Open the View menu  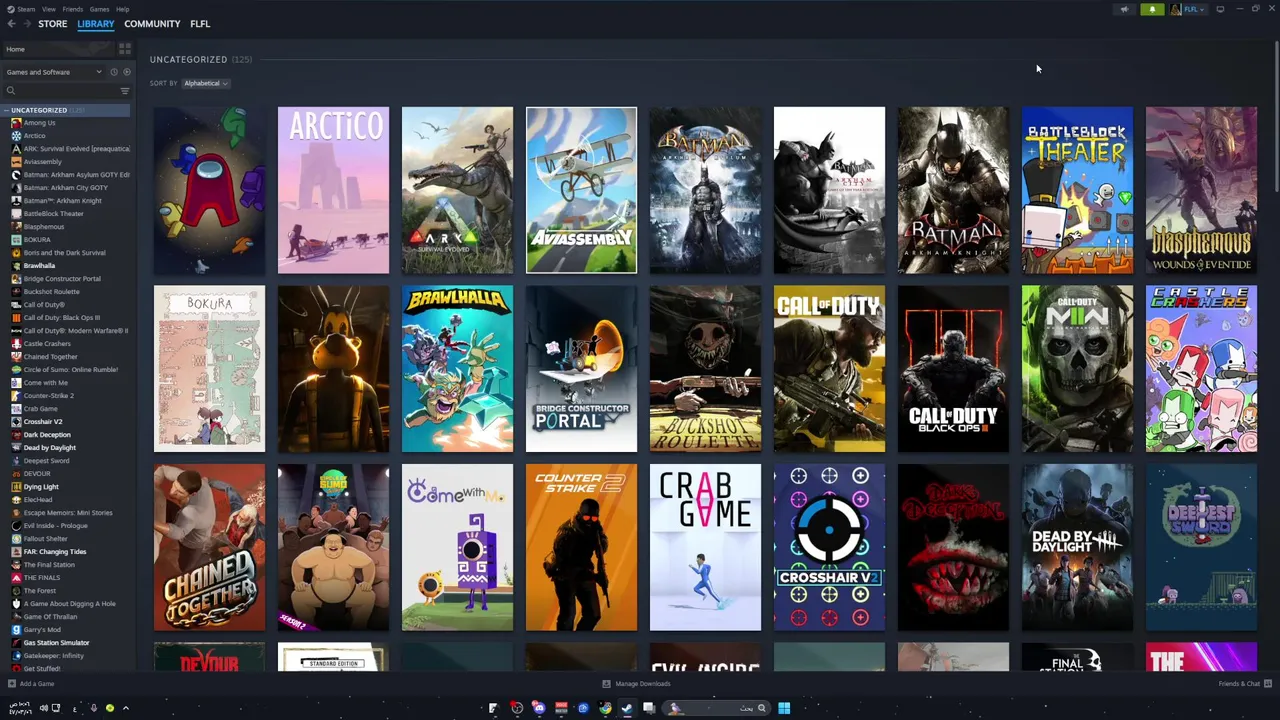pyautogui.click(x=49, y=9)
